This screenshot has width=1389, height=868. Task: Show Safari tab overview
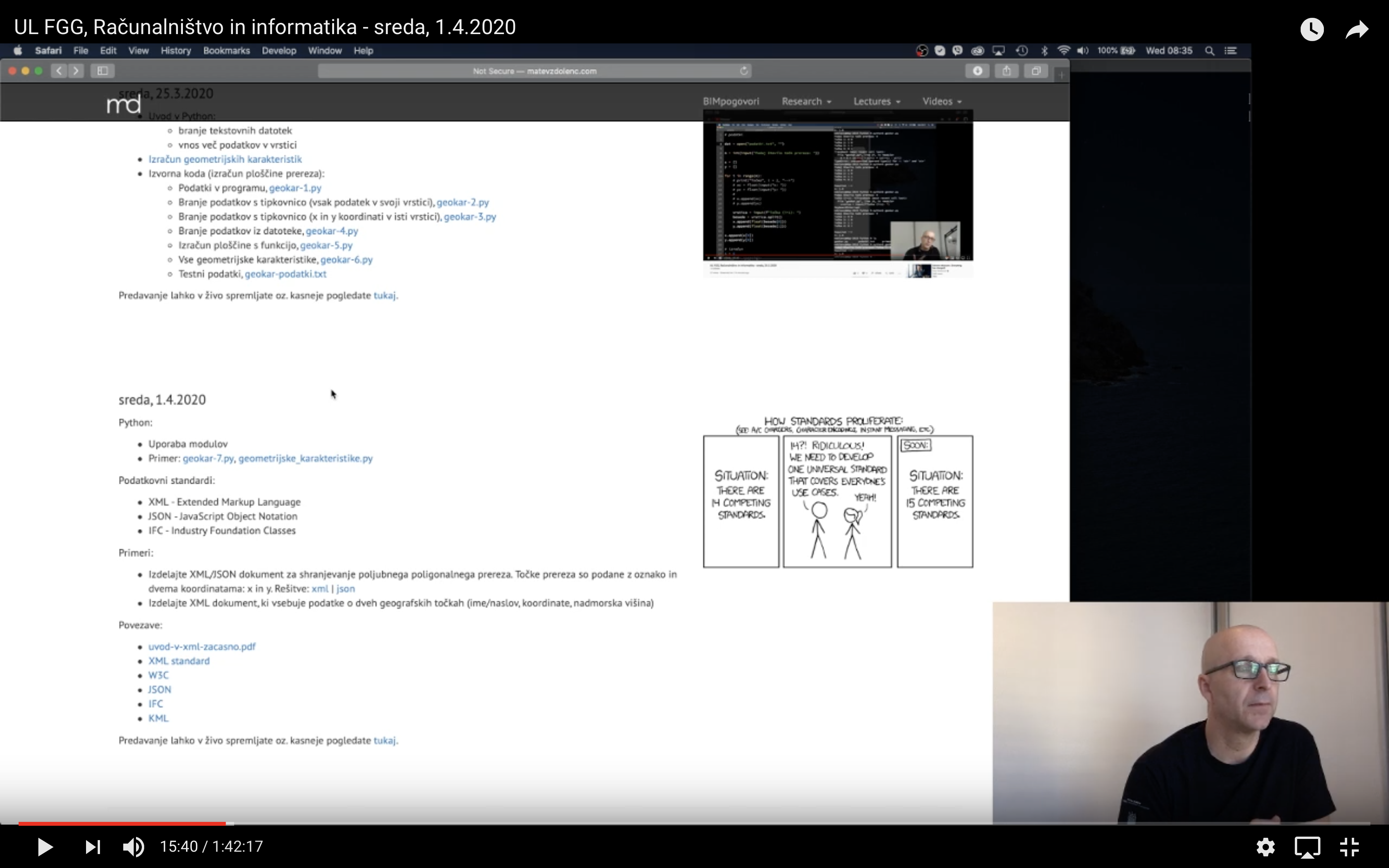coord(1036,71)
